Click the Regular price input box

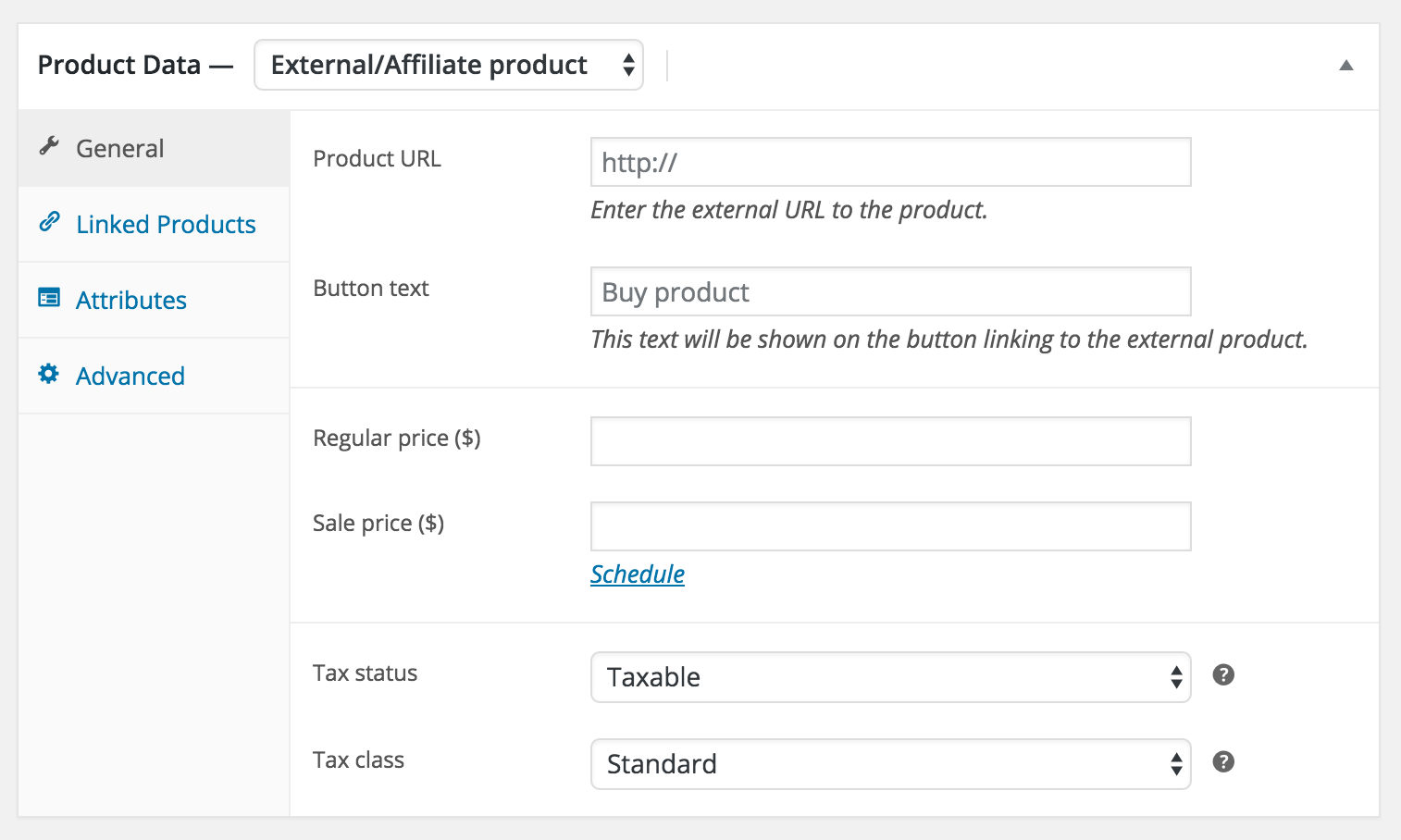coord(890,441)
